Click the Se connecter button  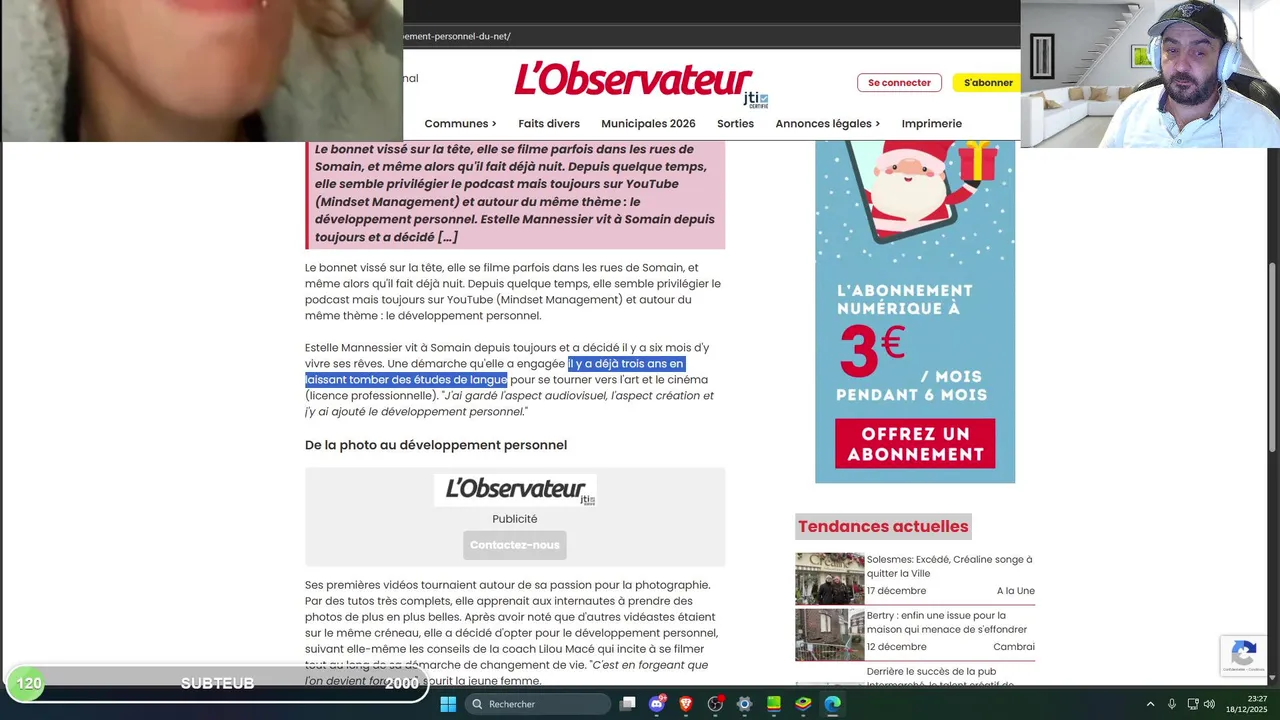pos(899,83)
